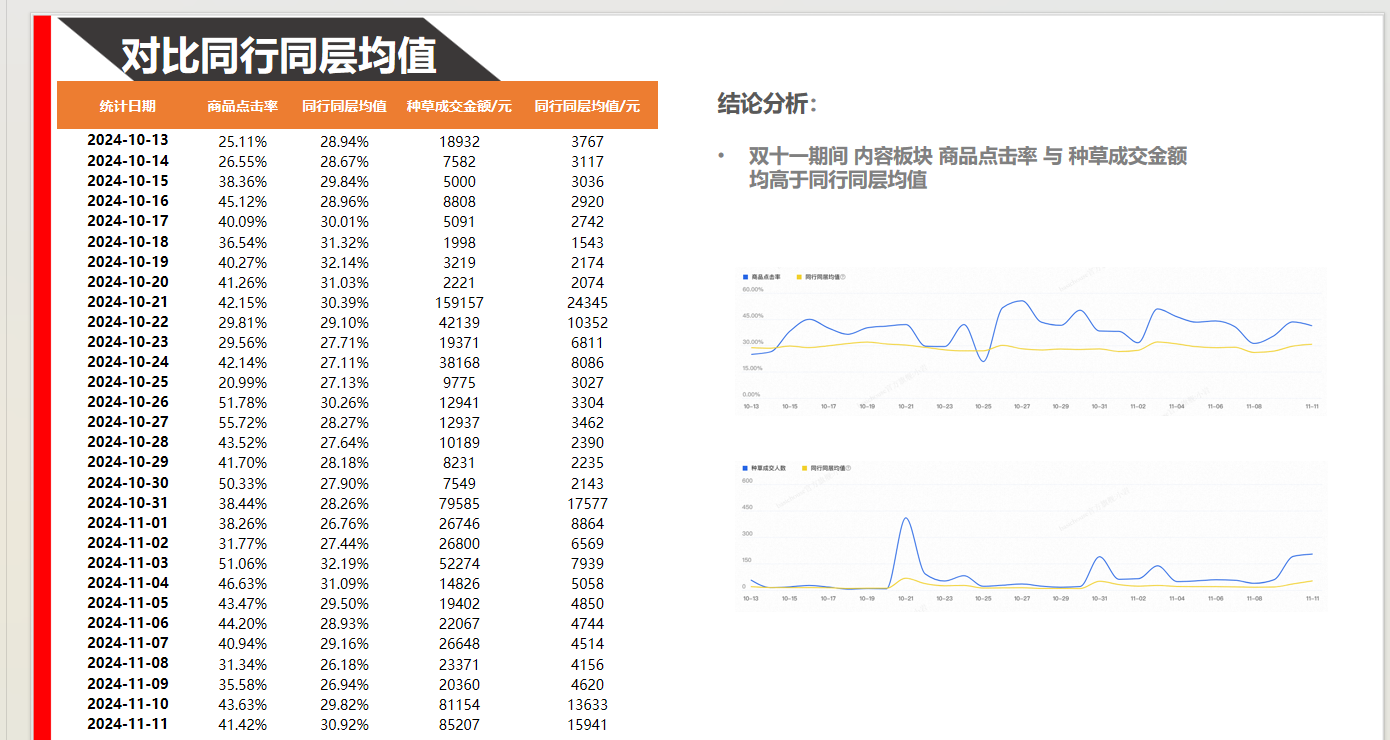Click the peer amount value 15941
Screen dimensions: 1390x740
[x=587, y=725]
